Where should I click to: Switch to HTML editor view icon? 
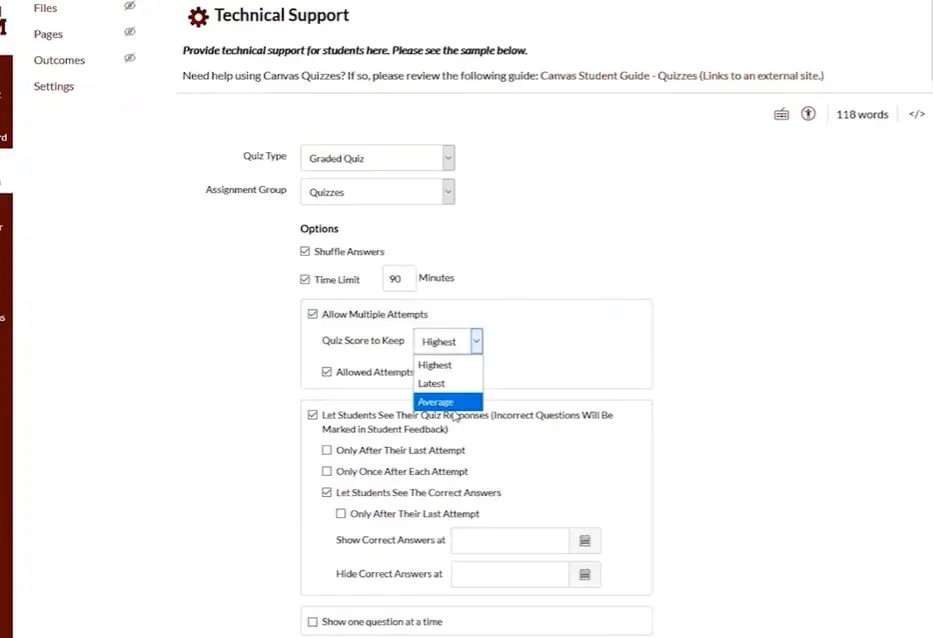(916, 115)
